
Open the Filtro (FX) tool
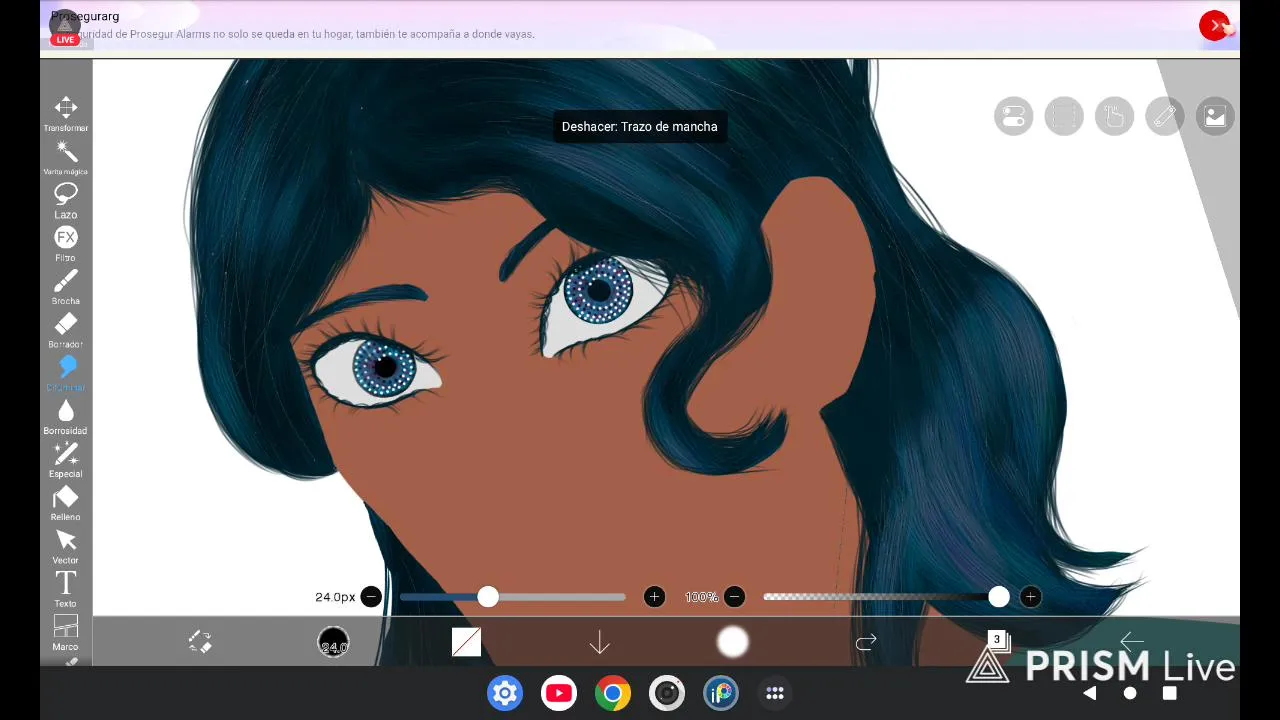coord(66,244)
